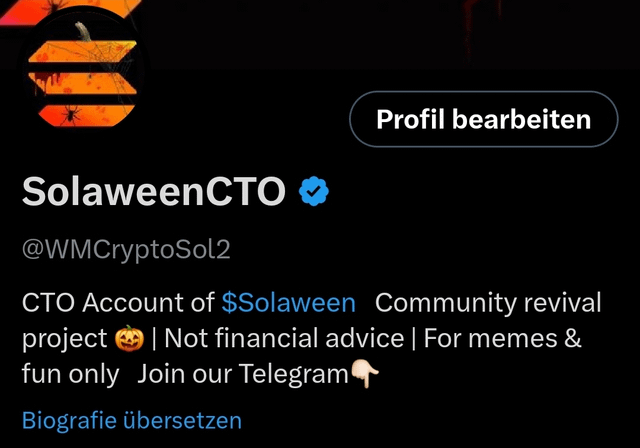Viewport: 640px width, 448px height.
Task: Click the blood-drip middle stripe of avatar
Action: [x=82, y=83]
